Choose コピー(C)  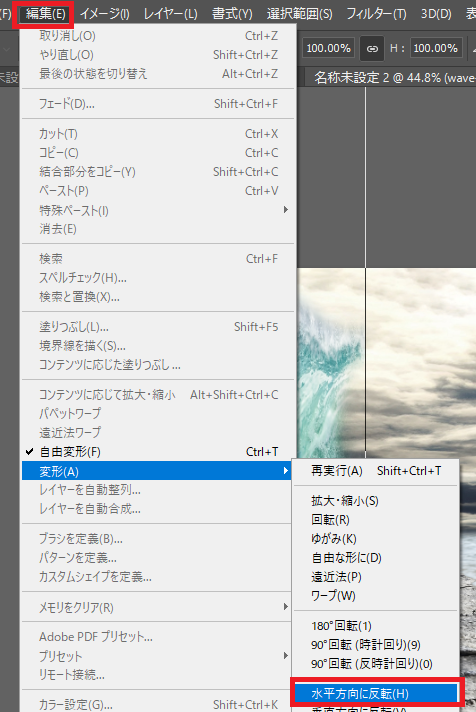coord(159,153)
